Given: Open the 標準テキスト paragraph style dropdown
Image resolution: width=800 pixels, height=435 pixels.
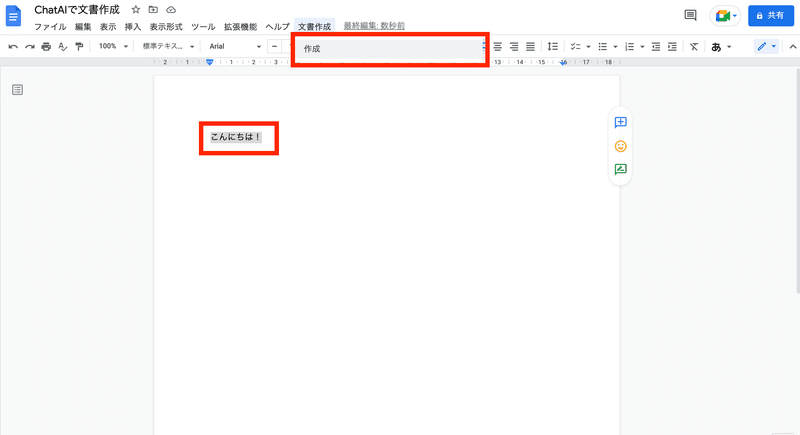Looking at the screenshot, I should 168,46.
